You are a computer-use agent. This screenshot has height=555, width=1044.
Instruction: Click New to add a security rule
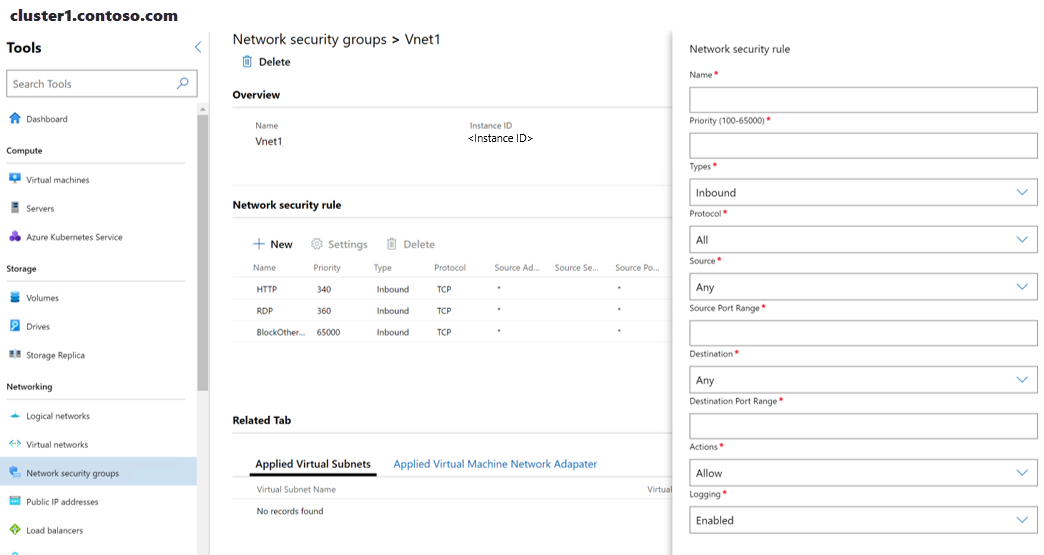[272, 244]
